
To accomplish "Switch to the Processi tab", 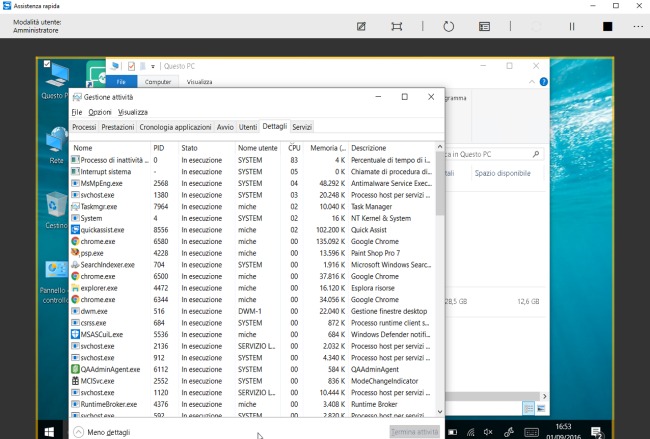I will pyautogui.click(x=84, y=127).
